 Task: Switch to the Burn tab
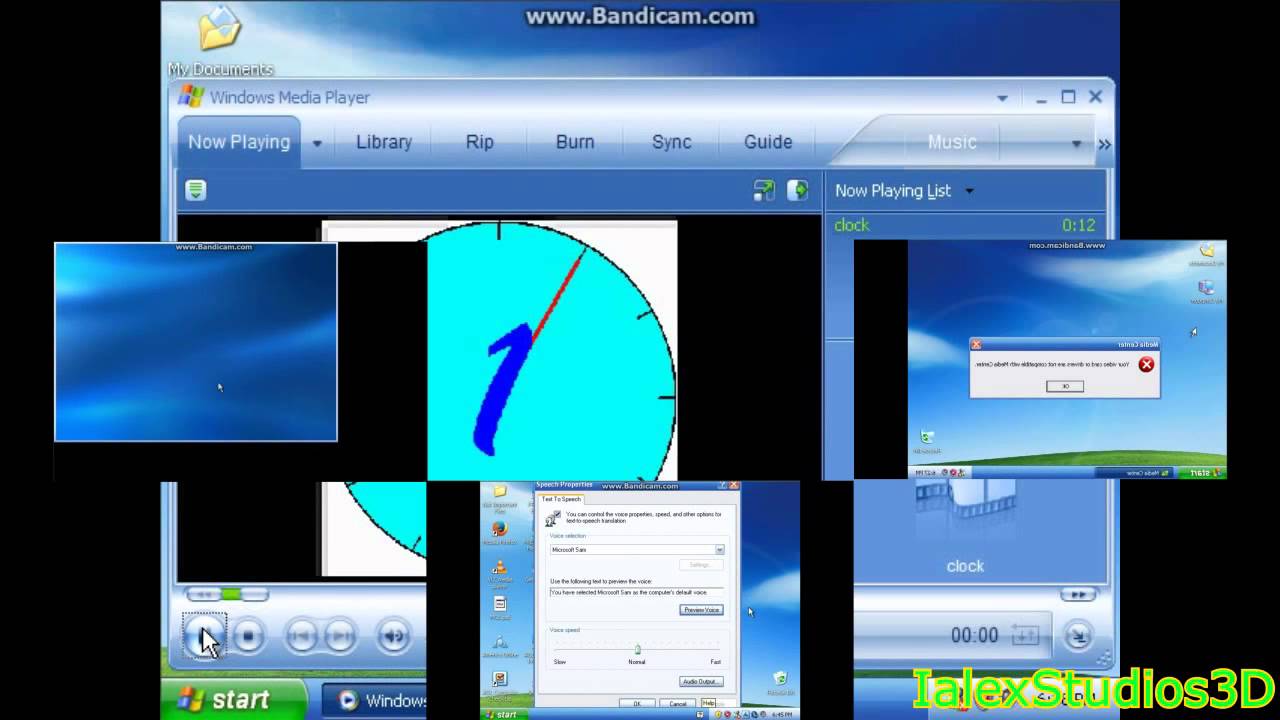(575, 142)
